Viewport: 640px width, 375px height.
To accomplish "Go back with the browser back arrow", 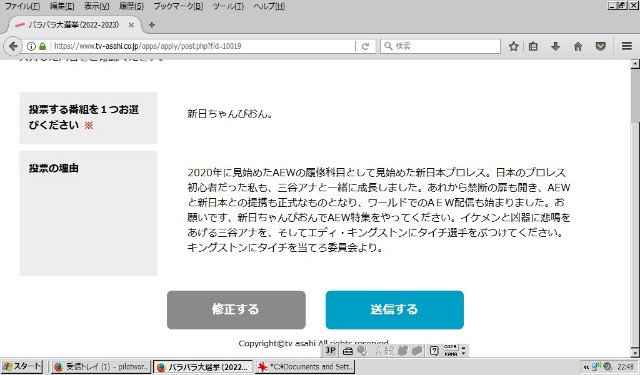I will tap(13, 46).
